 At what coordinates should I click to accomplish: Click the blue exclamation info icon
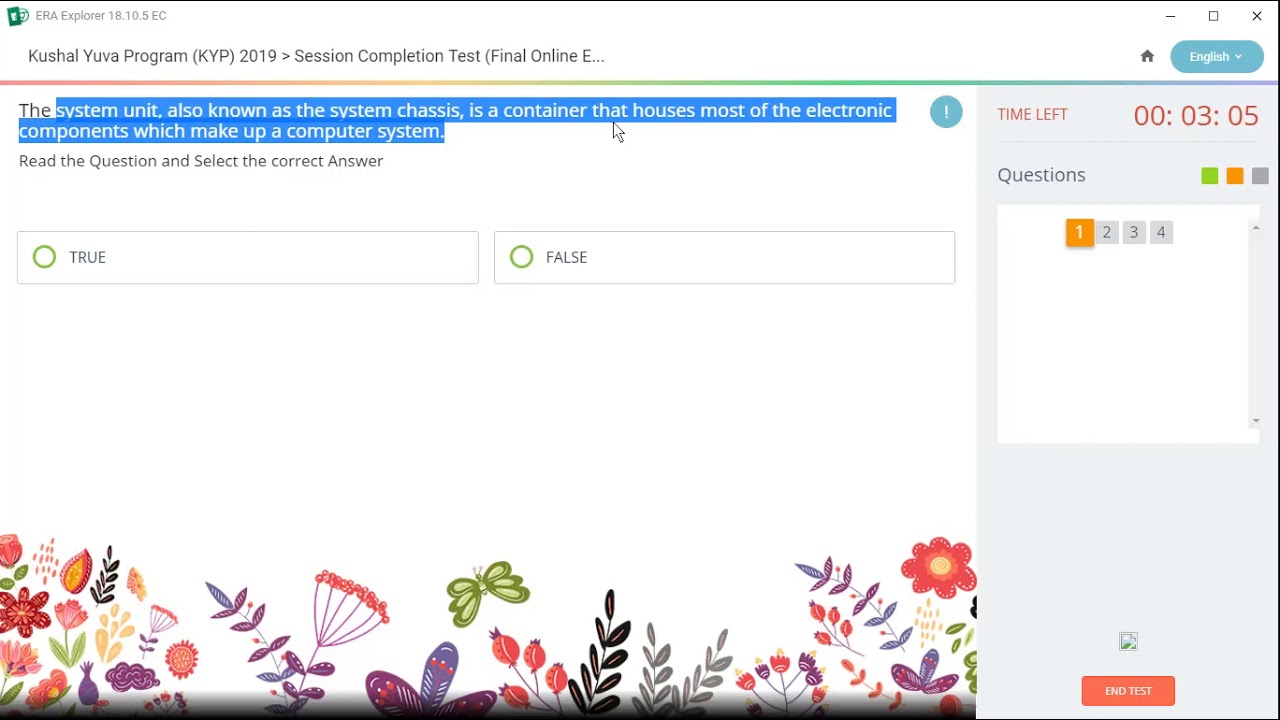pyautogui.click(x=946, y=112)
